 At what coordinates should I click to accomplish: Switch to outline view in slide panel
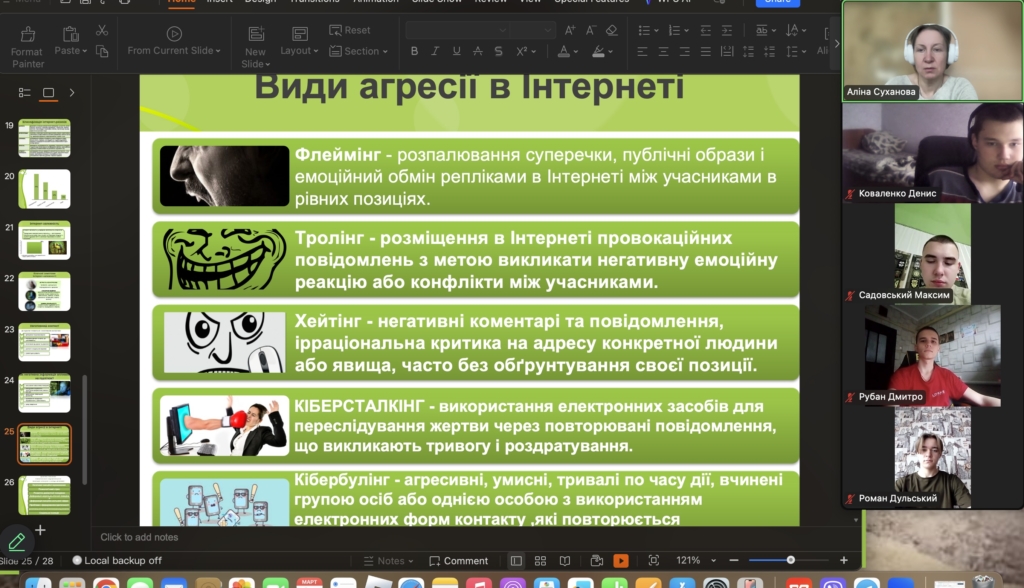point(25,93)
